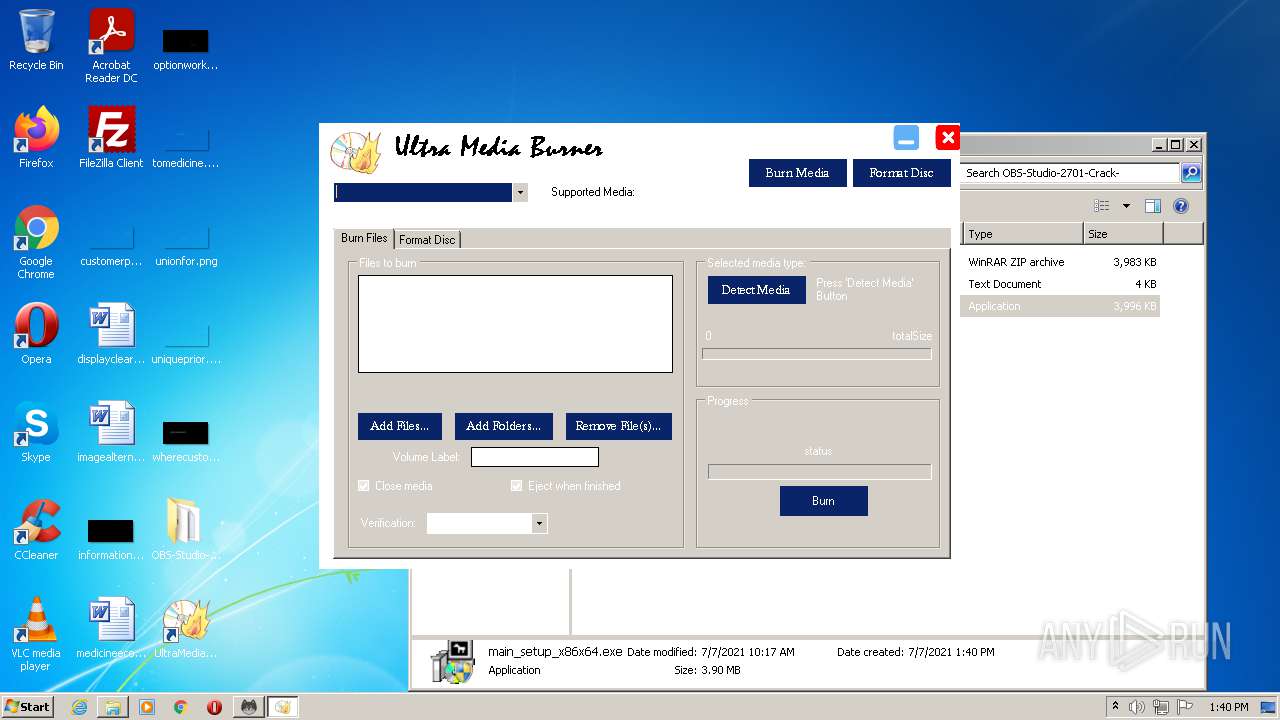Click the Add Folders button
The image size is (1280, 720).
(503, 426)
